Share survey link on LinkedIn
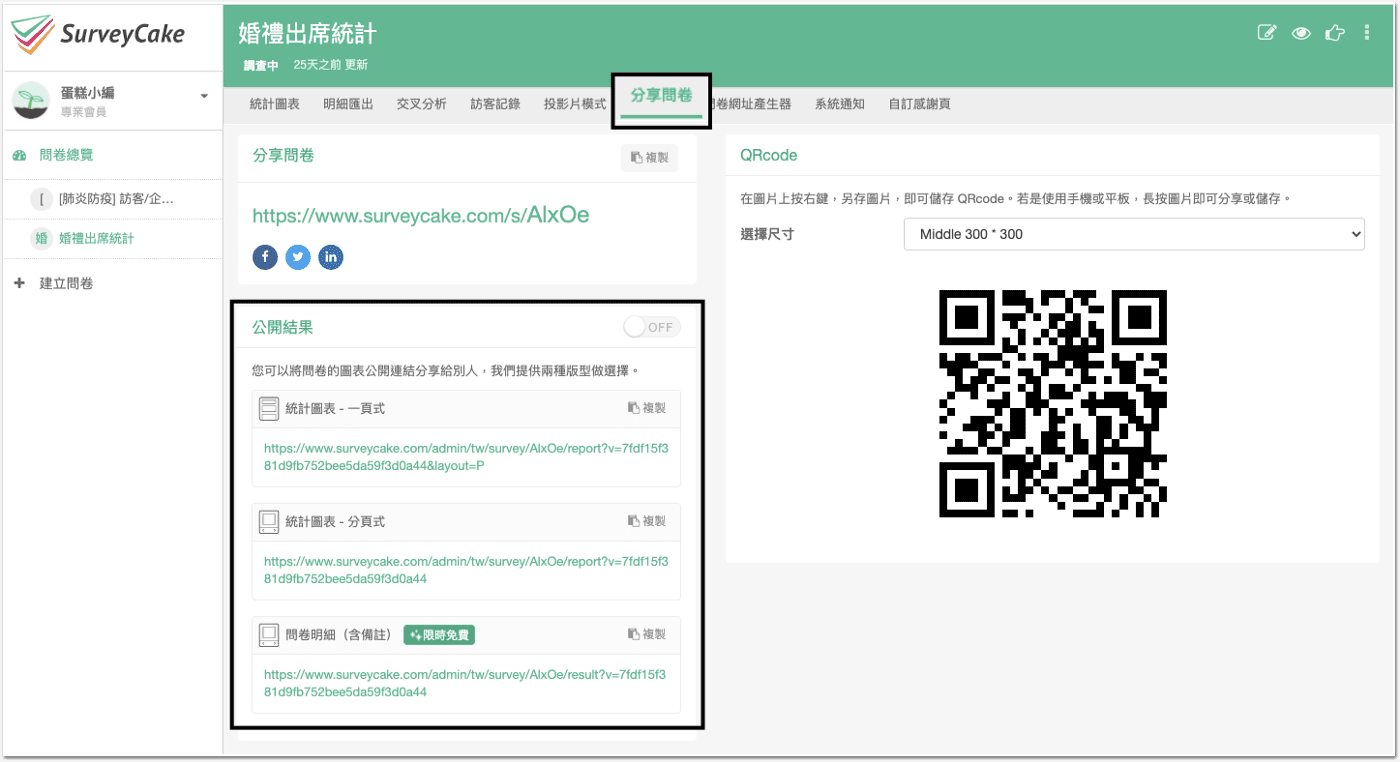Screen dimensions: 1400x762 coord(331,257)
